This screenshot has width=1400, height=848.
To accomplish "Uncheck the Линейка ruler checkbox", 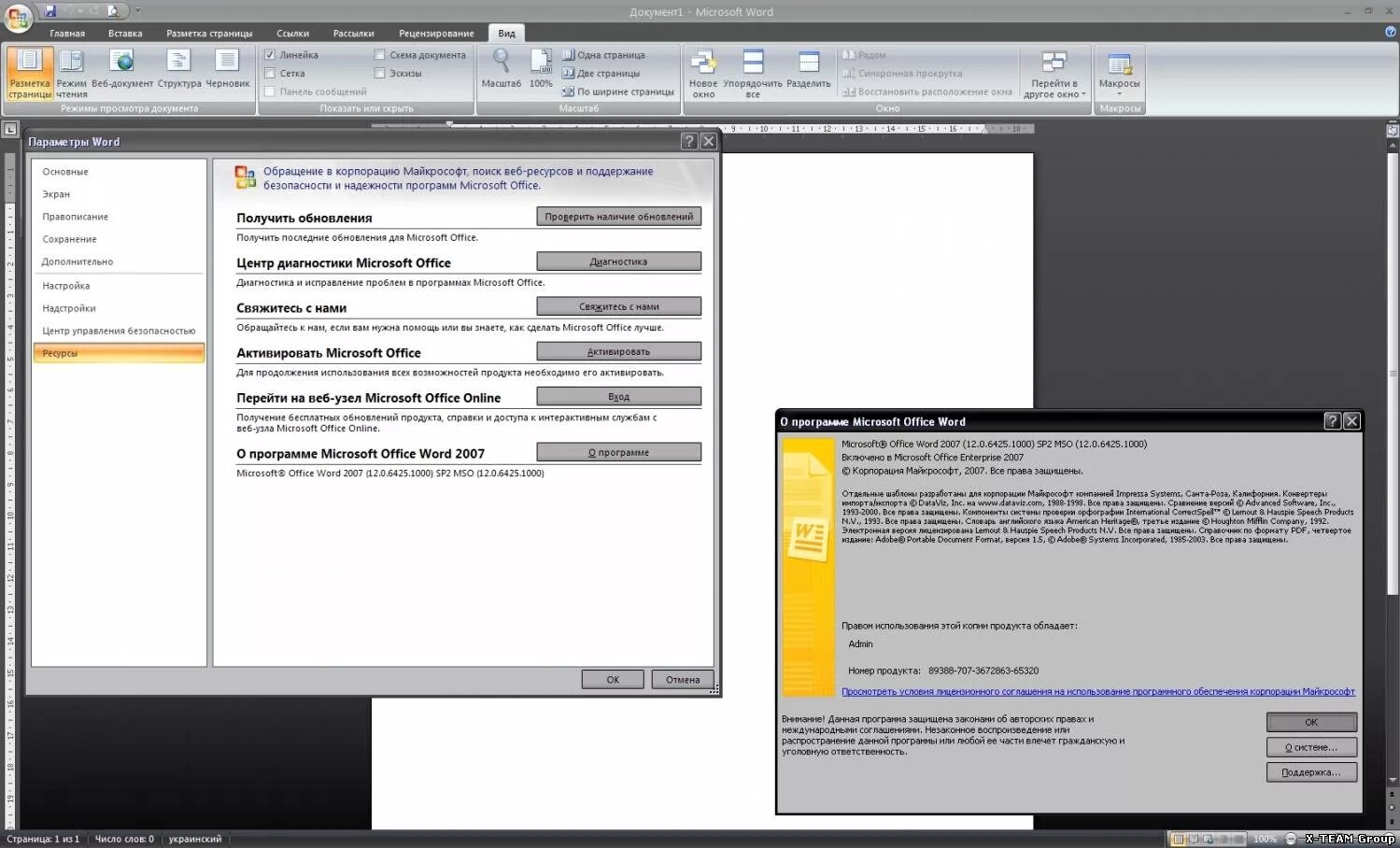I will (x=270, y=55).
